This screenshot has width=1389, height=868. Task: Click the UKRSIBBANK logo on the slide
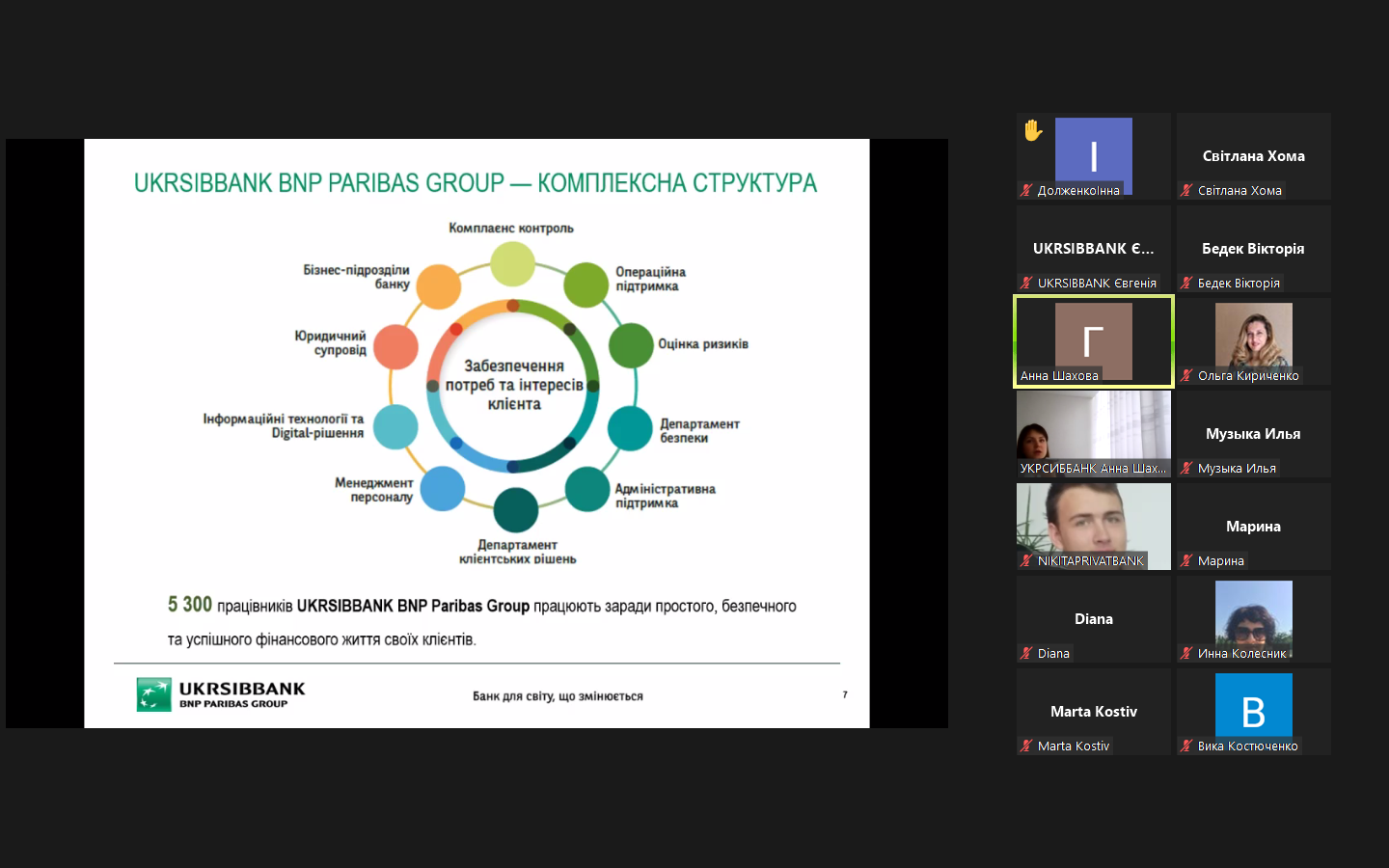(221, 694)
